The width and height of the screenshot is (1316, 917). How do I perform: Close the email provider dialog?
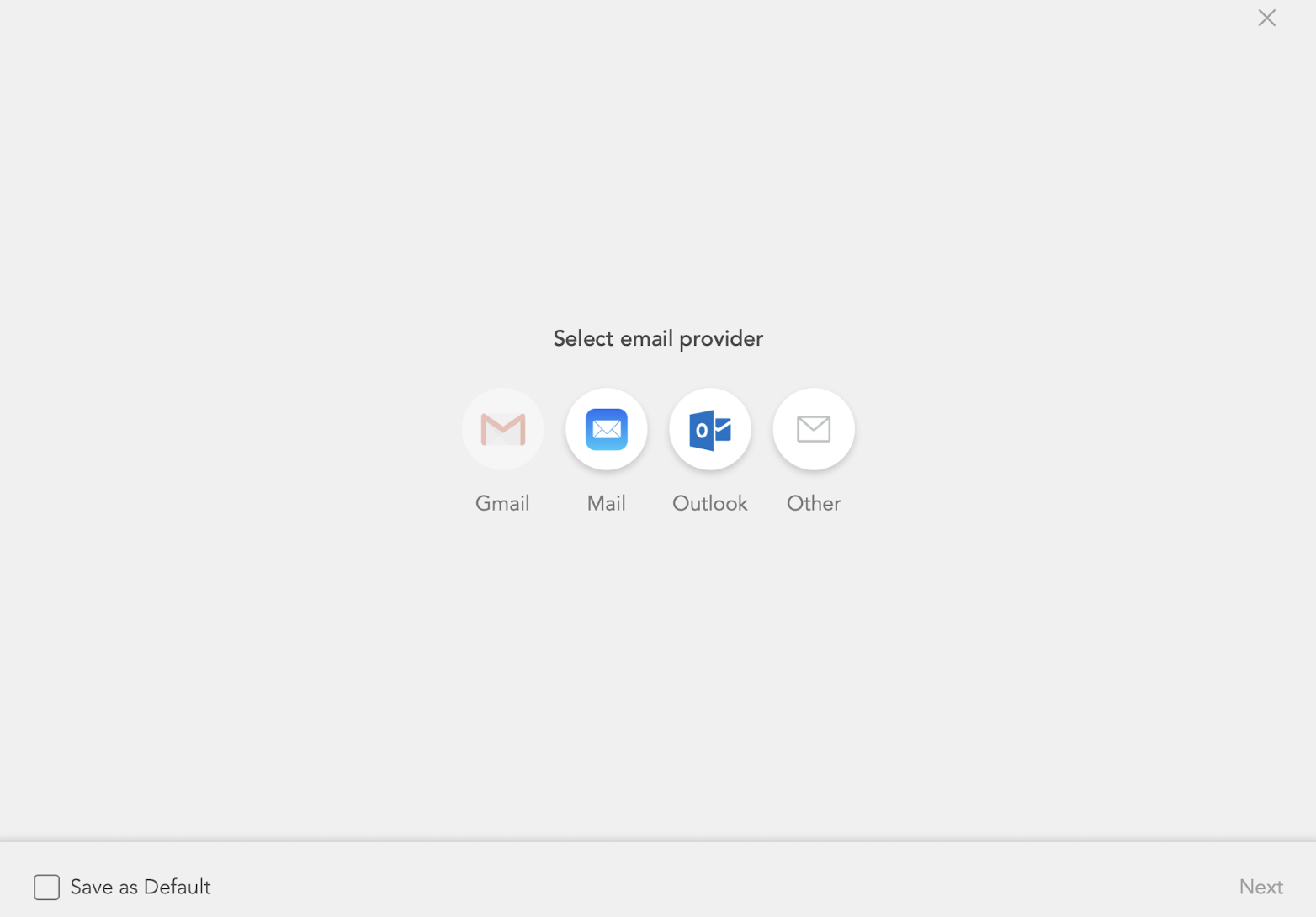point(1266,18)
